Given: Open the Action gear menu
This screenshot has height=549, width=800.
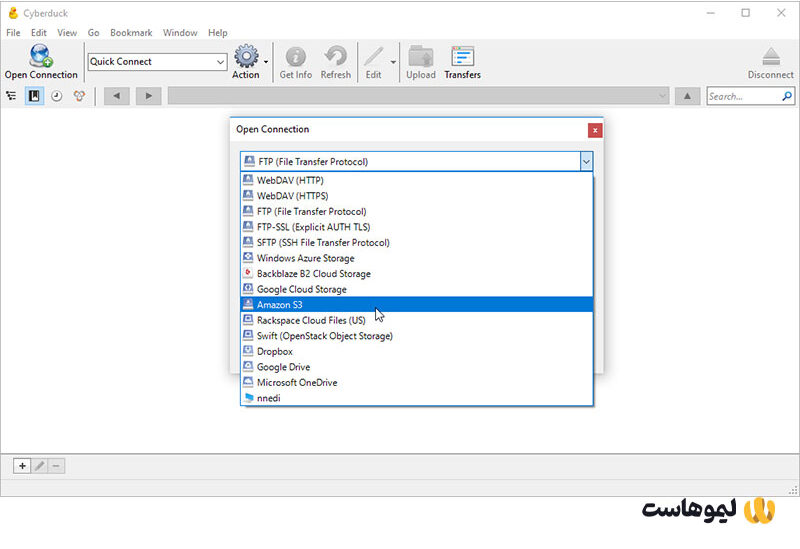Looking at the screenshot, I should coord(246,56).
